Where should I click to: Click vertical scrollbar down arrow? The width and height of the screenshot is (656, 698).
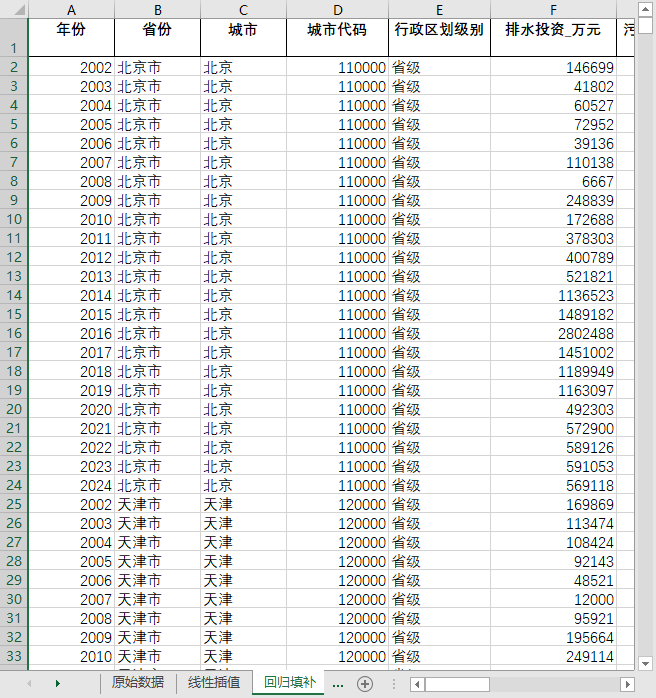[x=645, y=664]
